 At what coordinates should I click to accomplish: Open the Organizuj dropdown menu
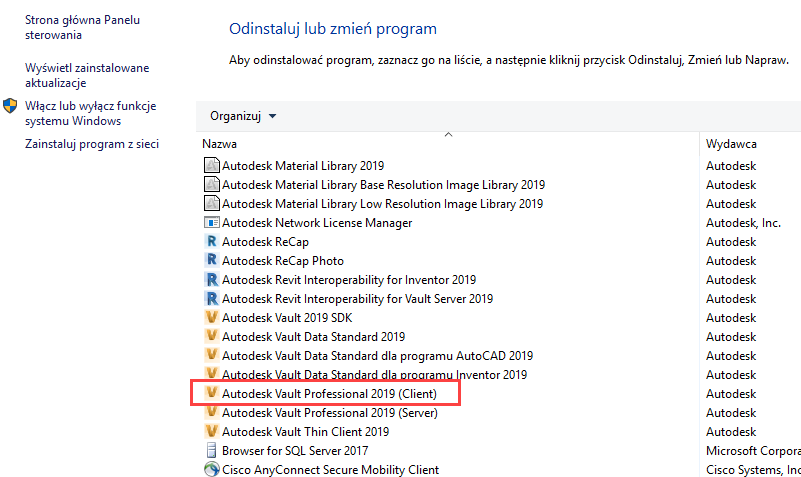coord(243,116)
